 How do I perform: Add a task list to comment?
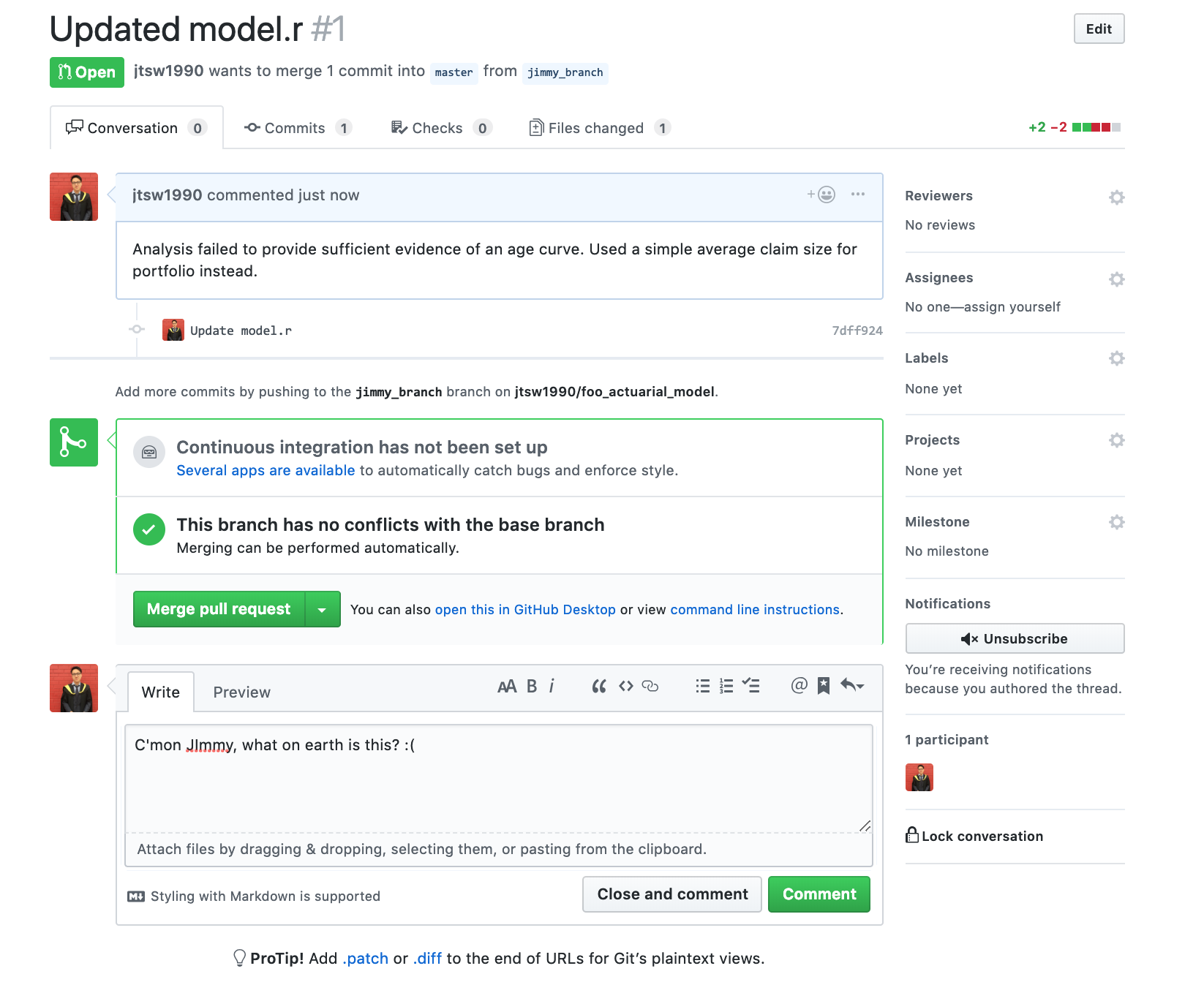click(750, 686)
